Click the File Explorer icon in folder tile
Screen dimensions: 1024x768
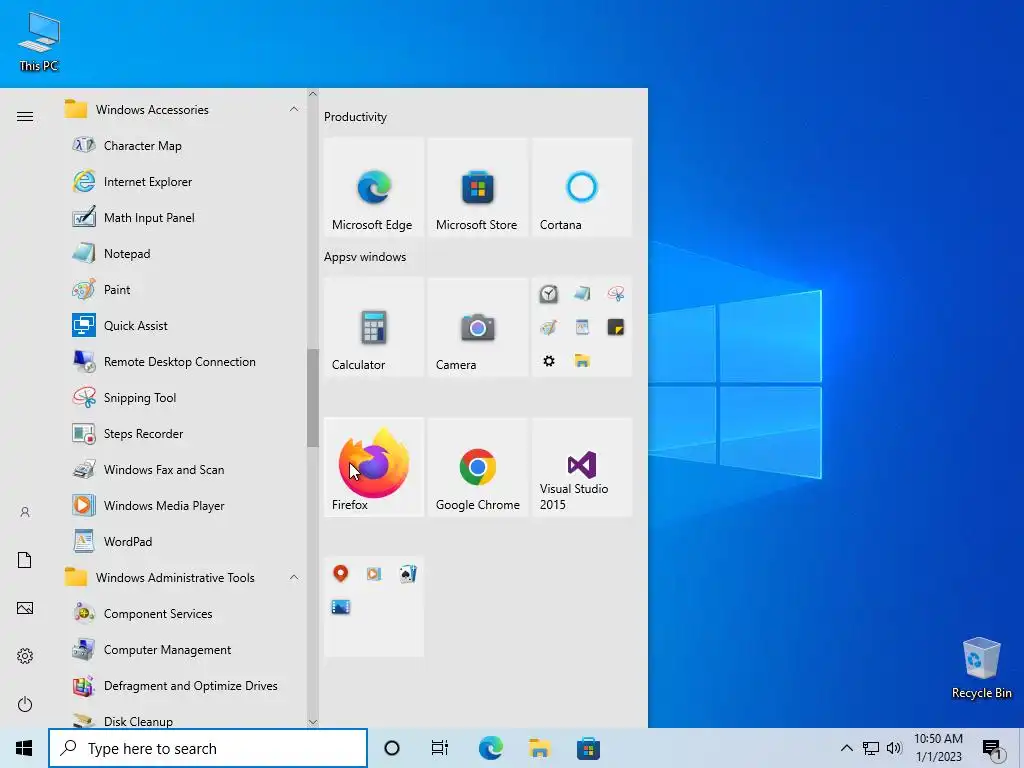(582, 360)
